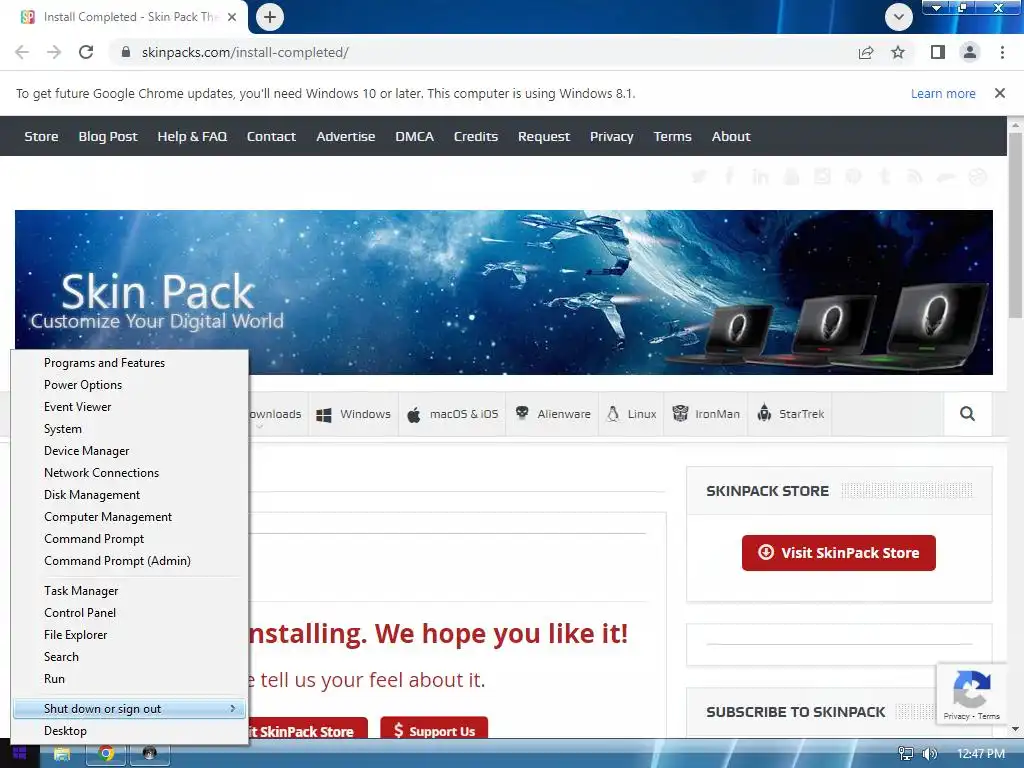Open the network tray icon

tap(905, 754)
